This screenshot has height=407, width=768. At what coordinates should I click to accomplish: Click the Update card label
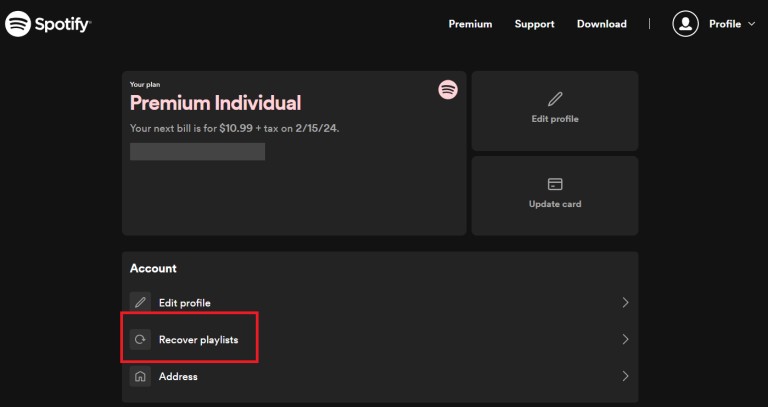[x=555, y=204]
